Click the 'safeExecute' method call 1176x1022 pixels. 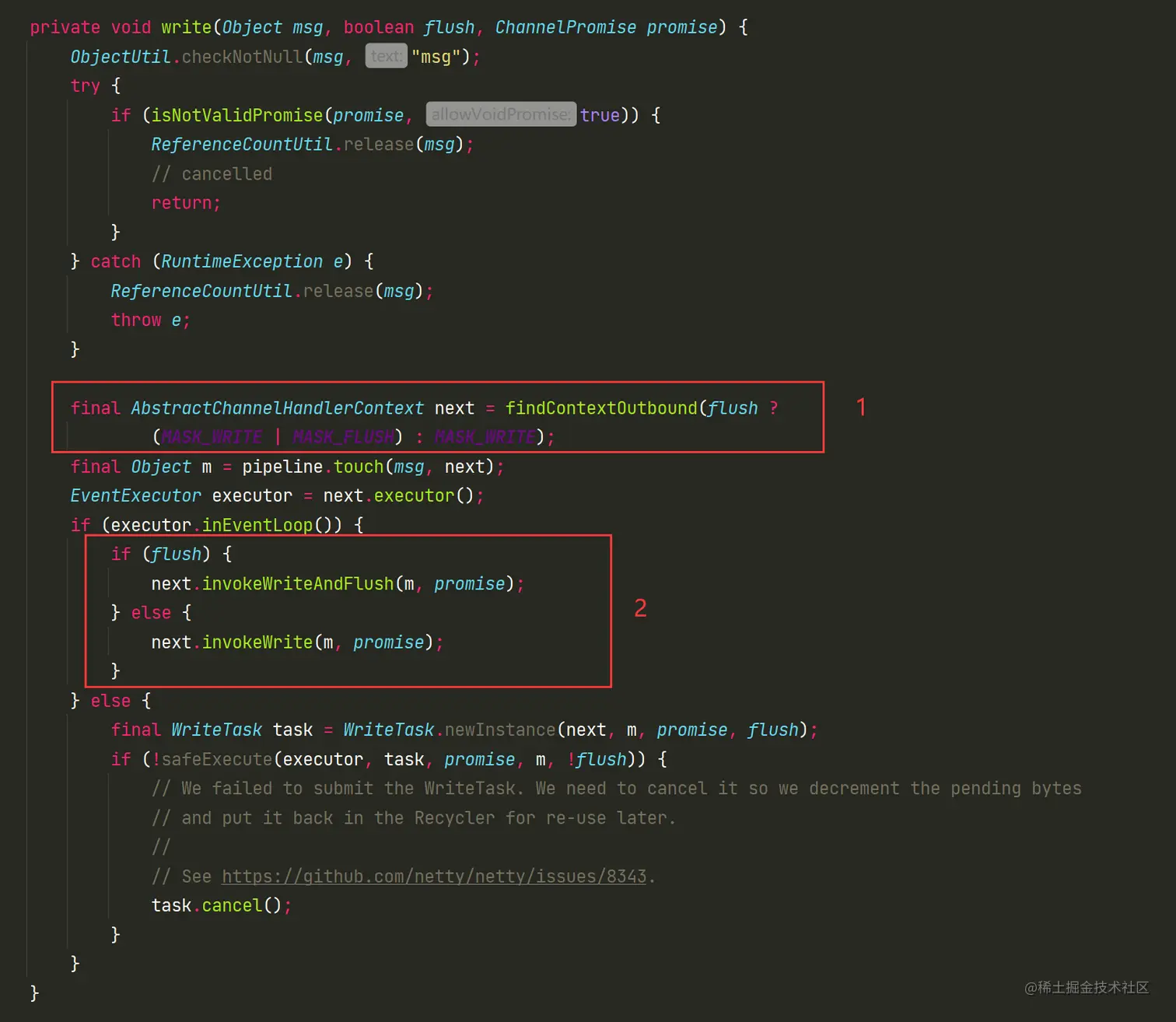point(217,759)
